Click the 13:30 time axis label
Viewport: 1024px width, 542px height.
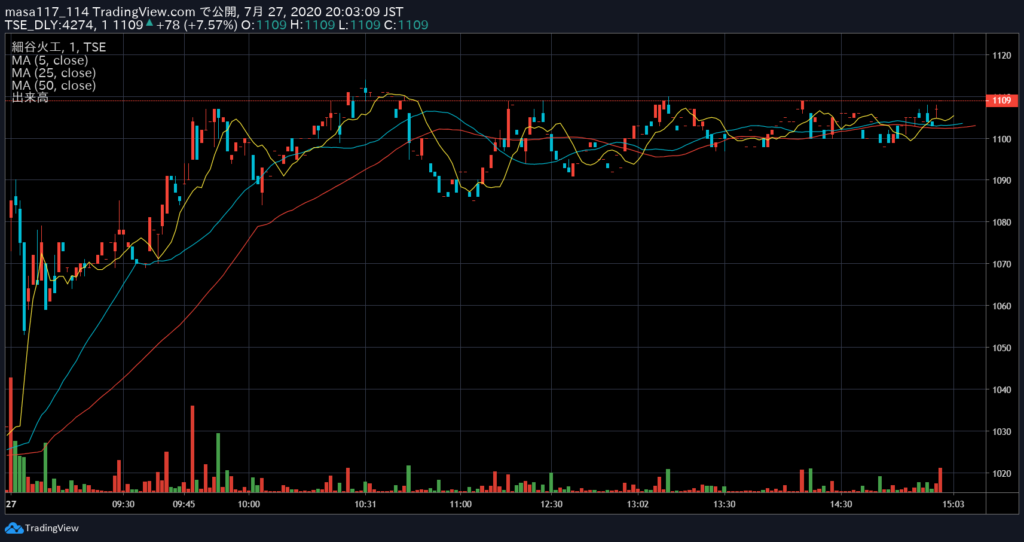click(x=725, y=504)
